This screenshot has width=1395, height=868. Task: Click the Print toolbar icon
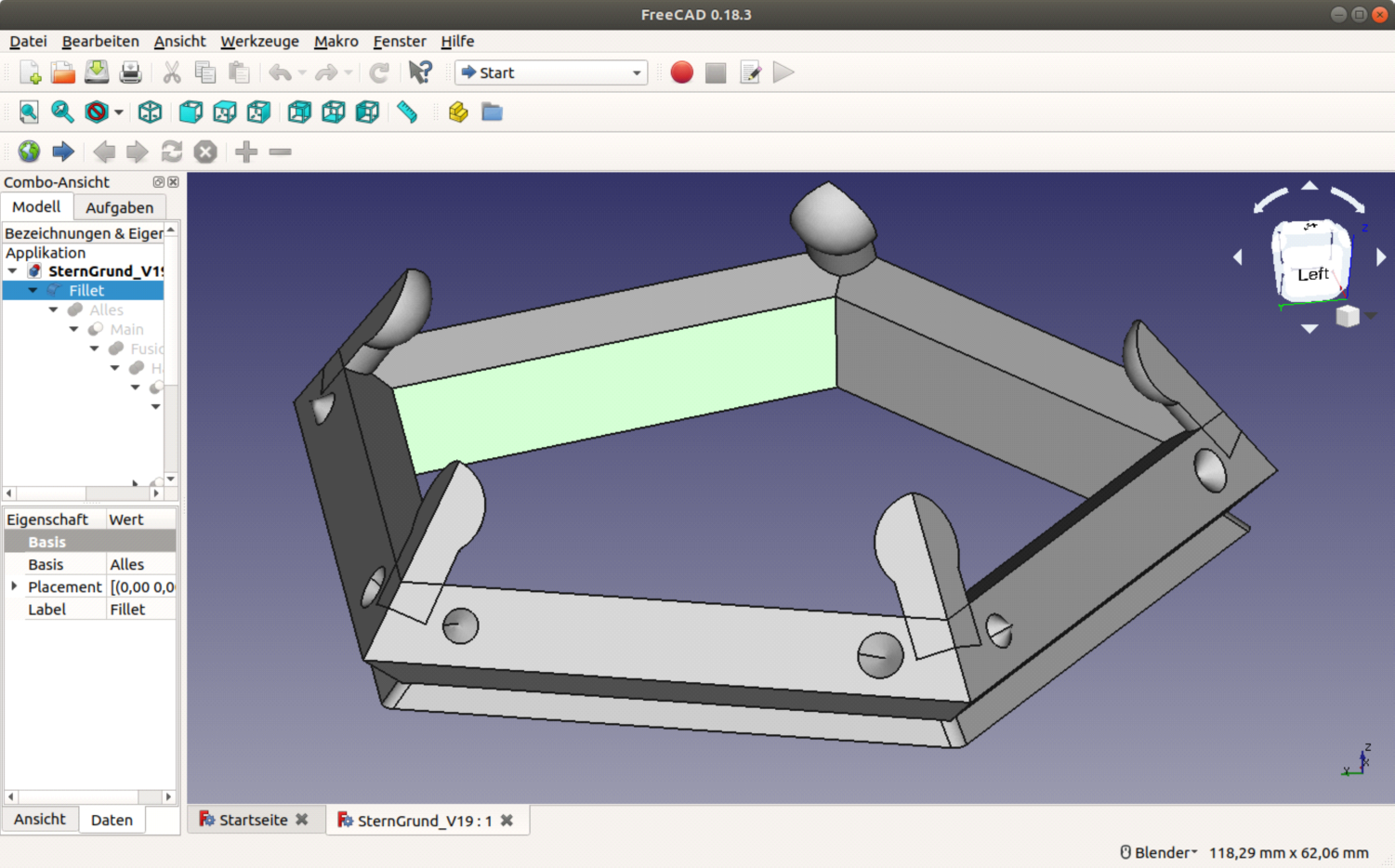(x=130, y=72)
